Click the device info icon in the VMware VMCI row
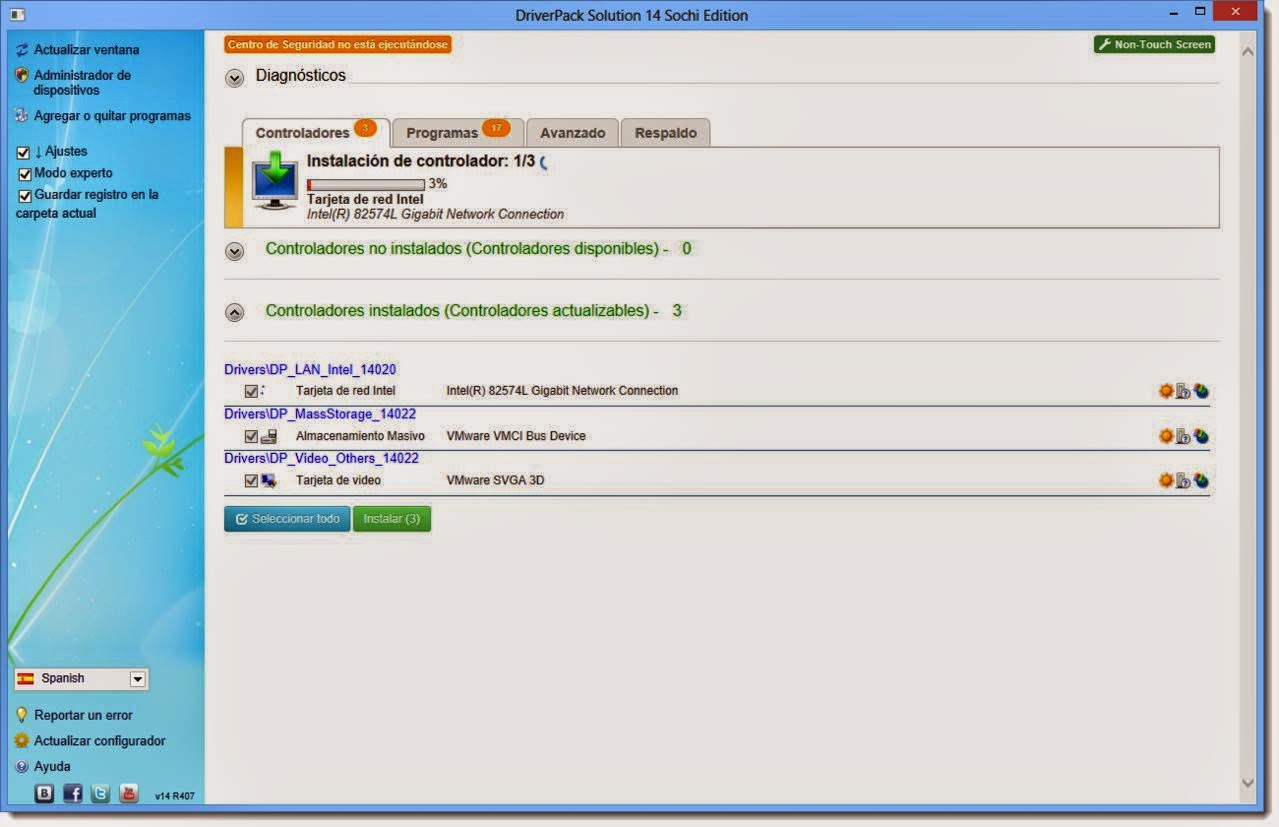The image size is (1279, 827). (1183, 436)
